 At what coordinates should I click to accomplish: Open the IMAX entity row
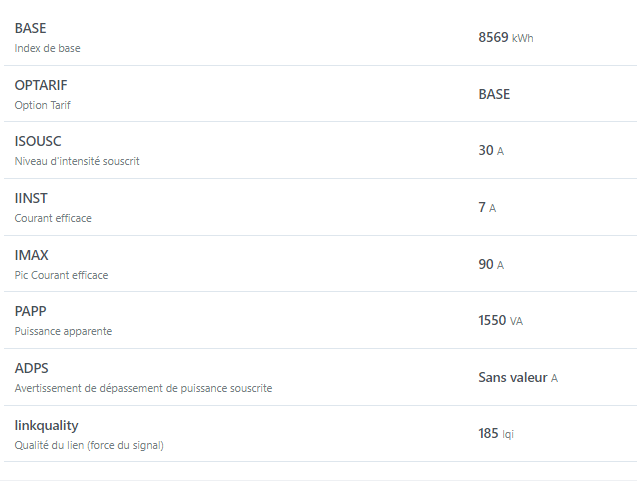320,264
